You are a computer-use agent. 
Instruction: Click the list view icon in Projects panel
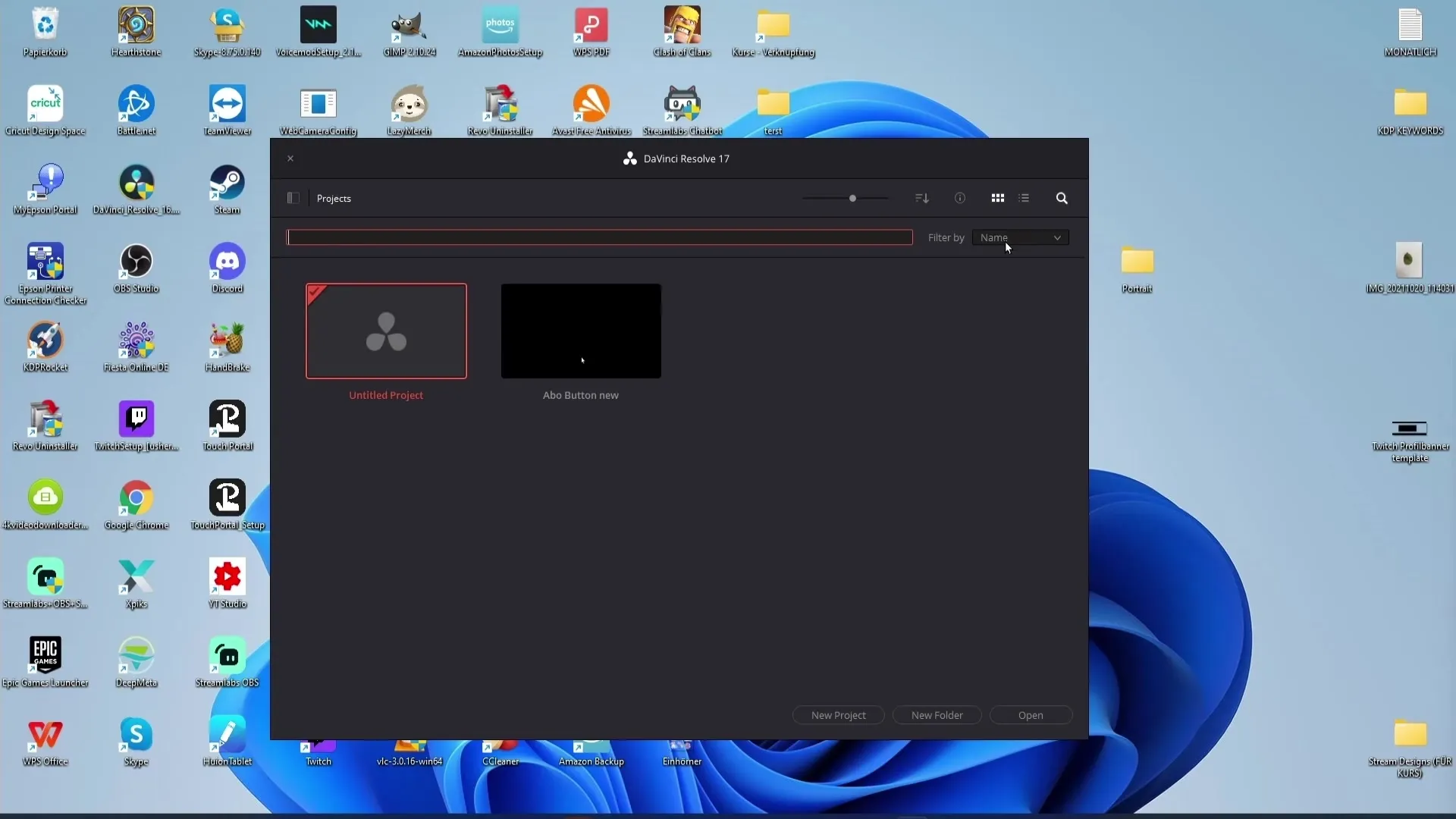point(1024,198)
